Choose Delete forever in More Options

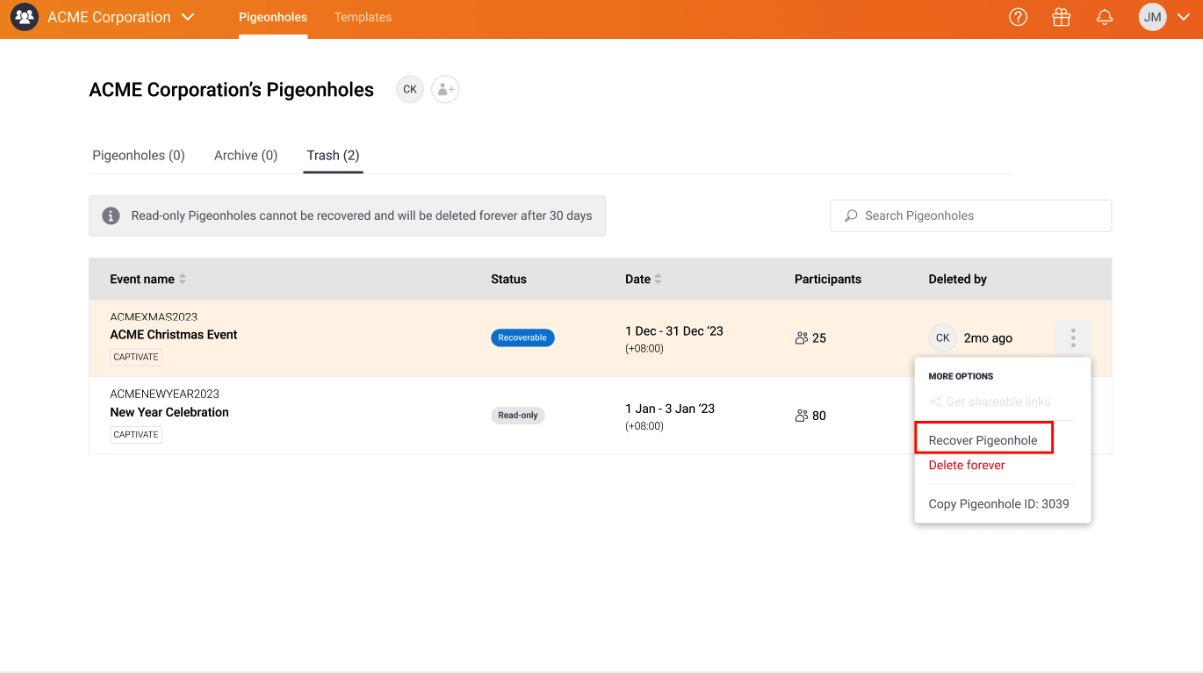[x=966, y=465]
